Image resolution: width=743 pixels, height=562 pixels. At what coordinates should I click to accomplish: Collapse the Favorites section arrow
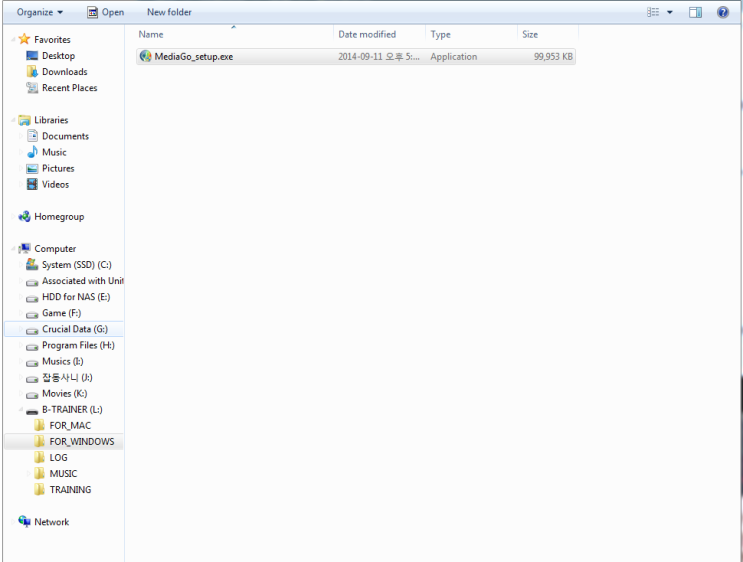tap(13, 39)
